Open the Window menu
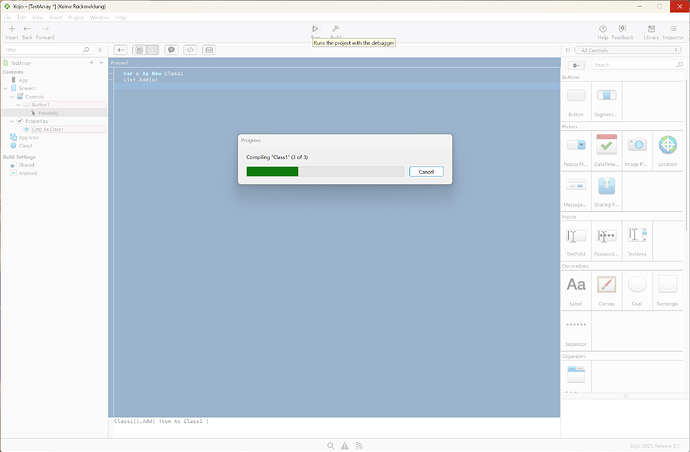690x452 pixels. click(x=99, y=17)
